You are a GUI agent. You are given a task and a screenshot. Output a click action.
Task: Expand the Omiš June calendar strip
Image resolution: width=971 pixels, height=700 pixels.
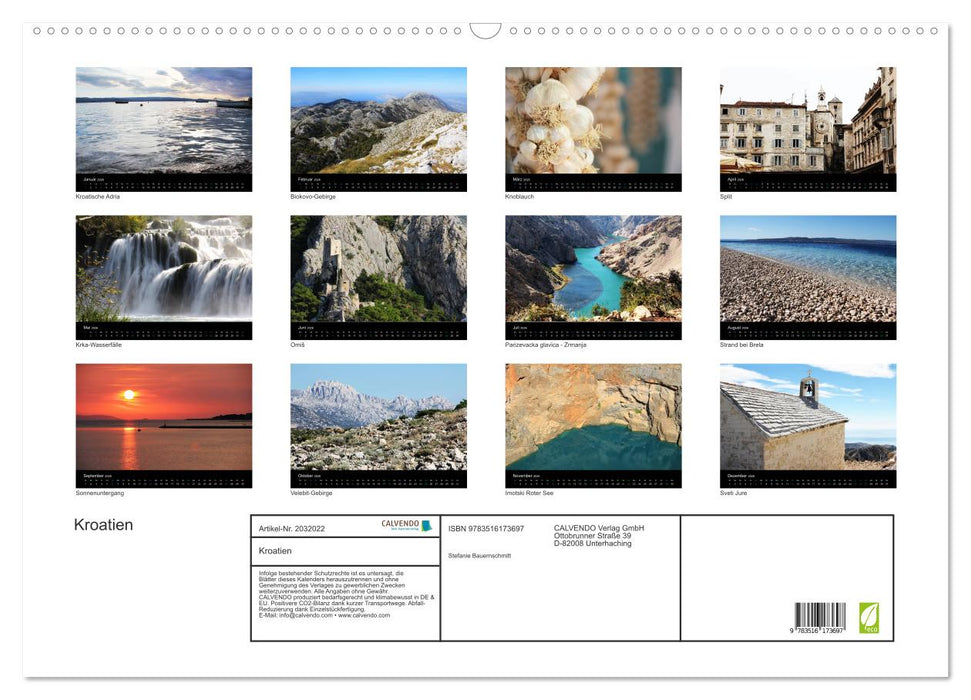378,329
